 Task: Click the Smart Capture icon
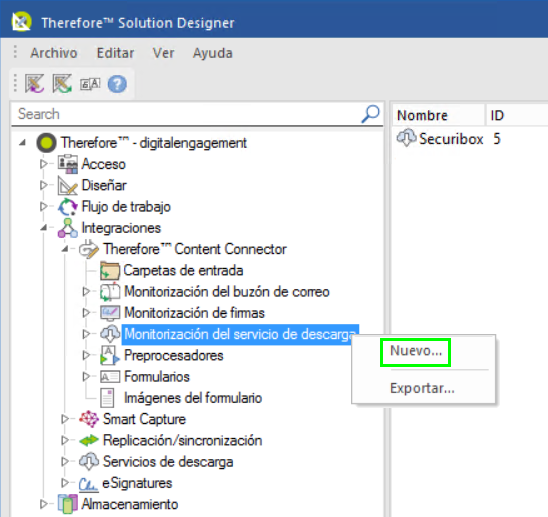point(89,419)
